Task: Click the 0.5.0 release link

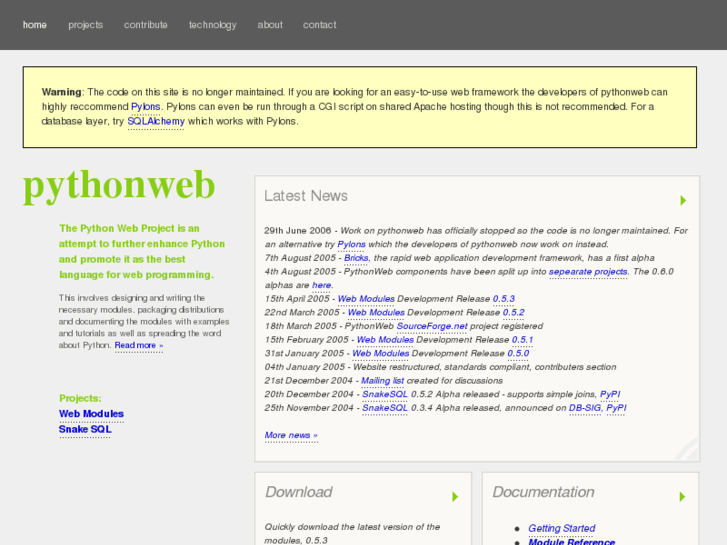Action: 518,353
